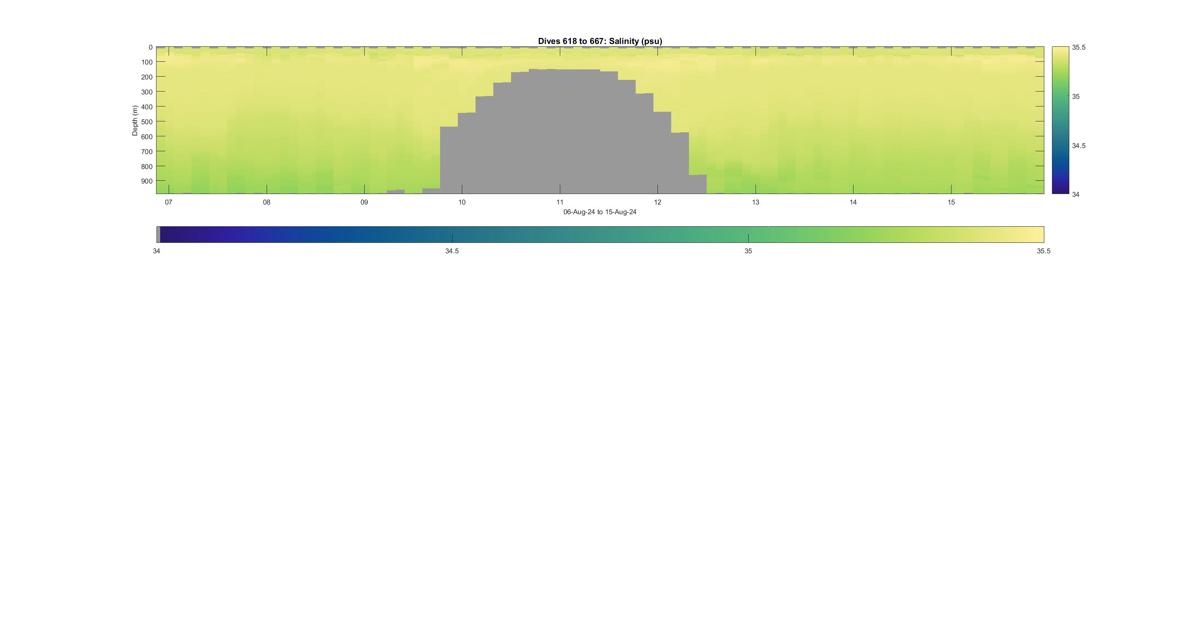Select the depth tick label '300'
Image resolution: width=1200 pixels, height=622 pixels.
(x=146, y=92)
